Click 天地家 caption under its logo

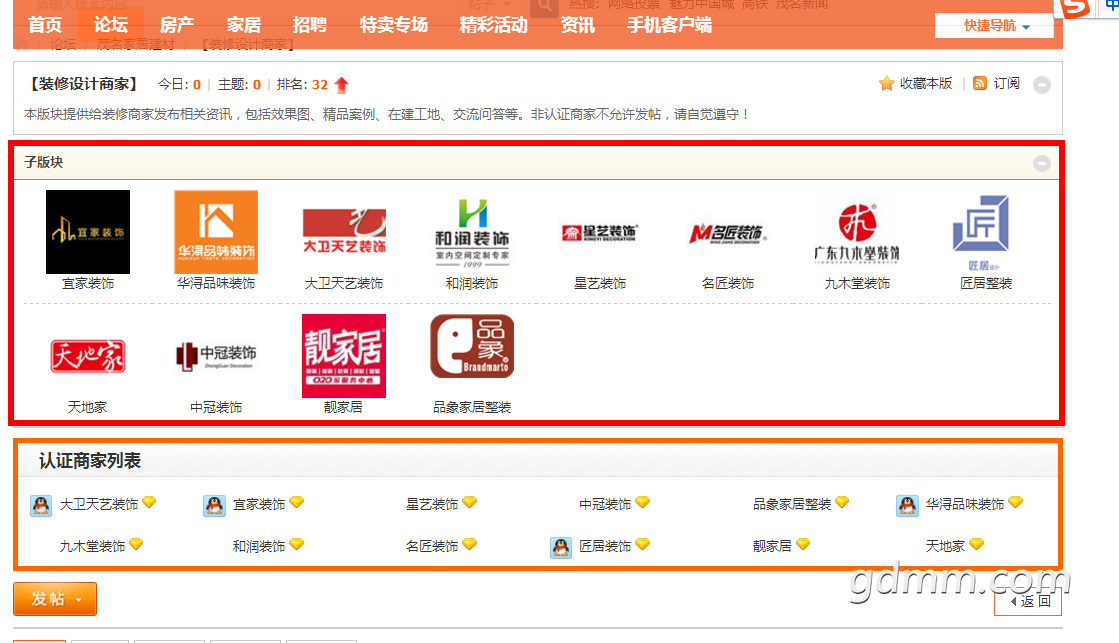pos(88,407)
